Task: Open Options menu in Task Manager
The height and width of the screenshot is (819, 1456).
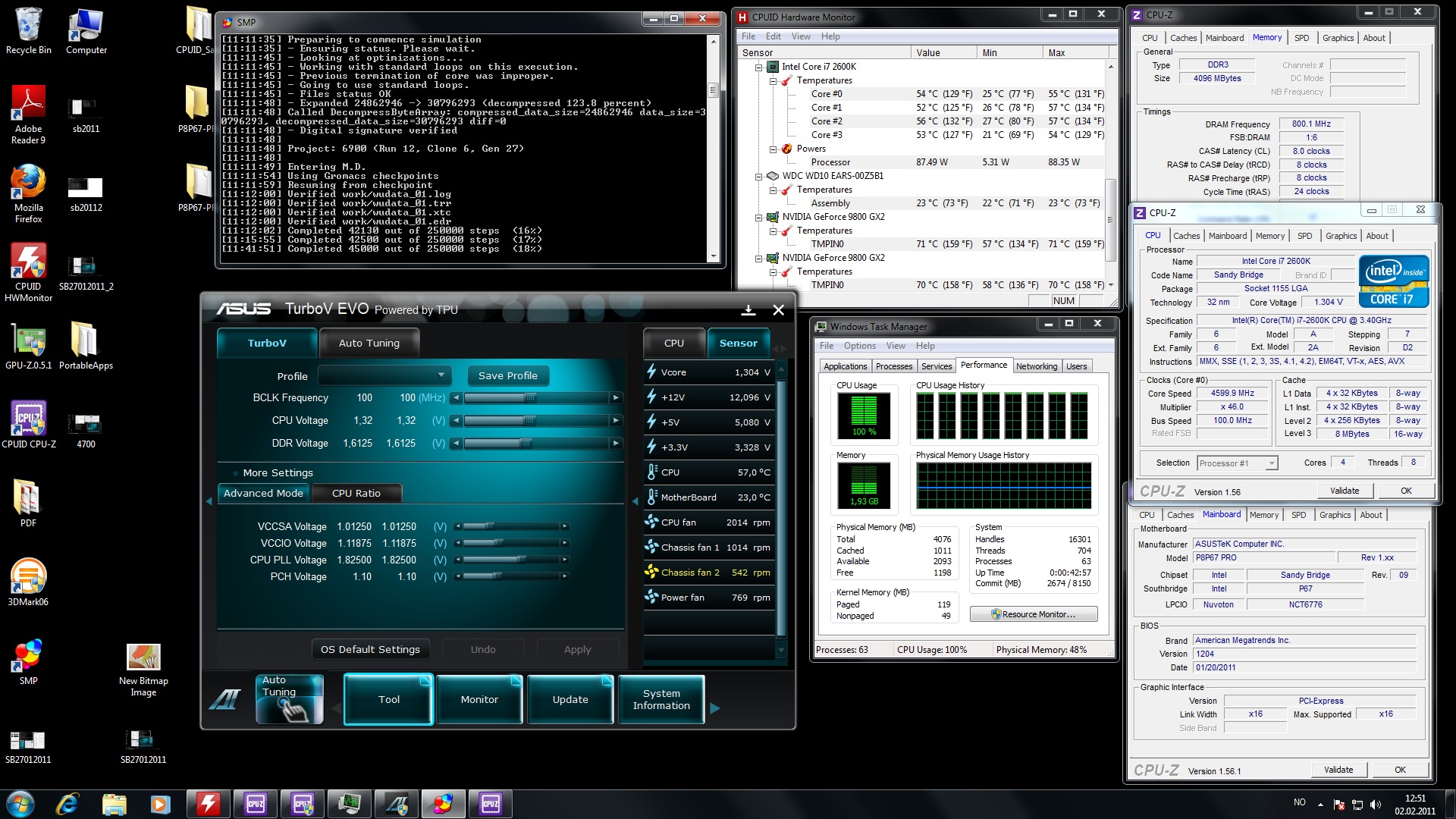Action: point(859,346)
